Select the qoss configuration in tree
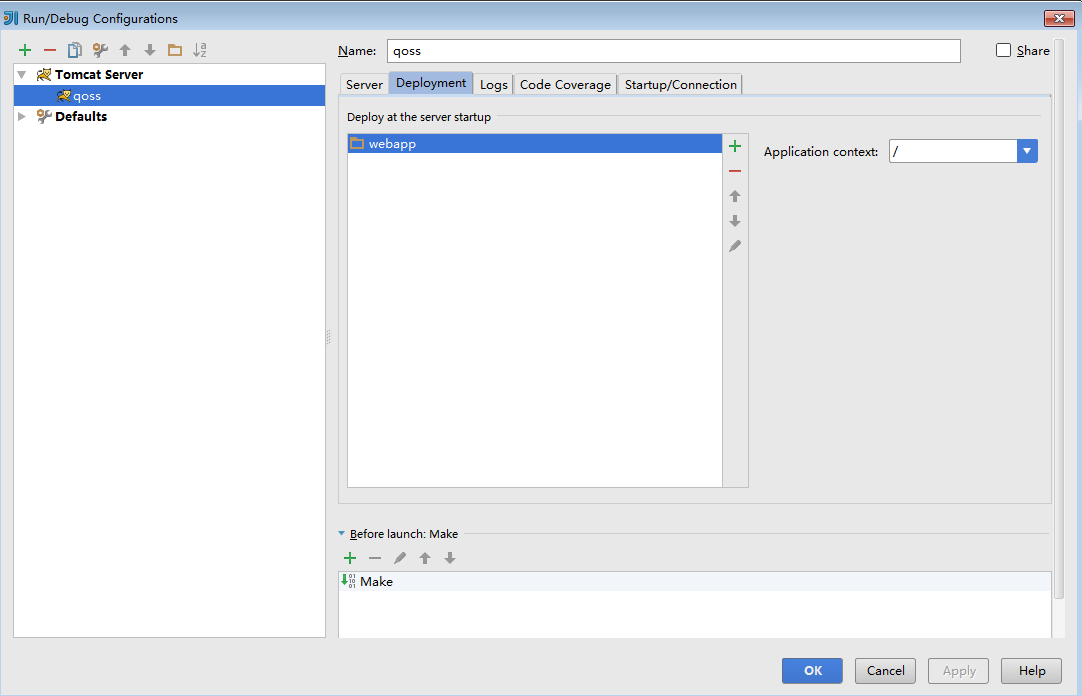The height and width of the screenshot is (696, 1082). tap(170, 96)
